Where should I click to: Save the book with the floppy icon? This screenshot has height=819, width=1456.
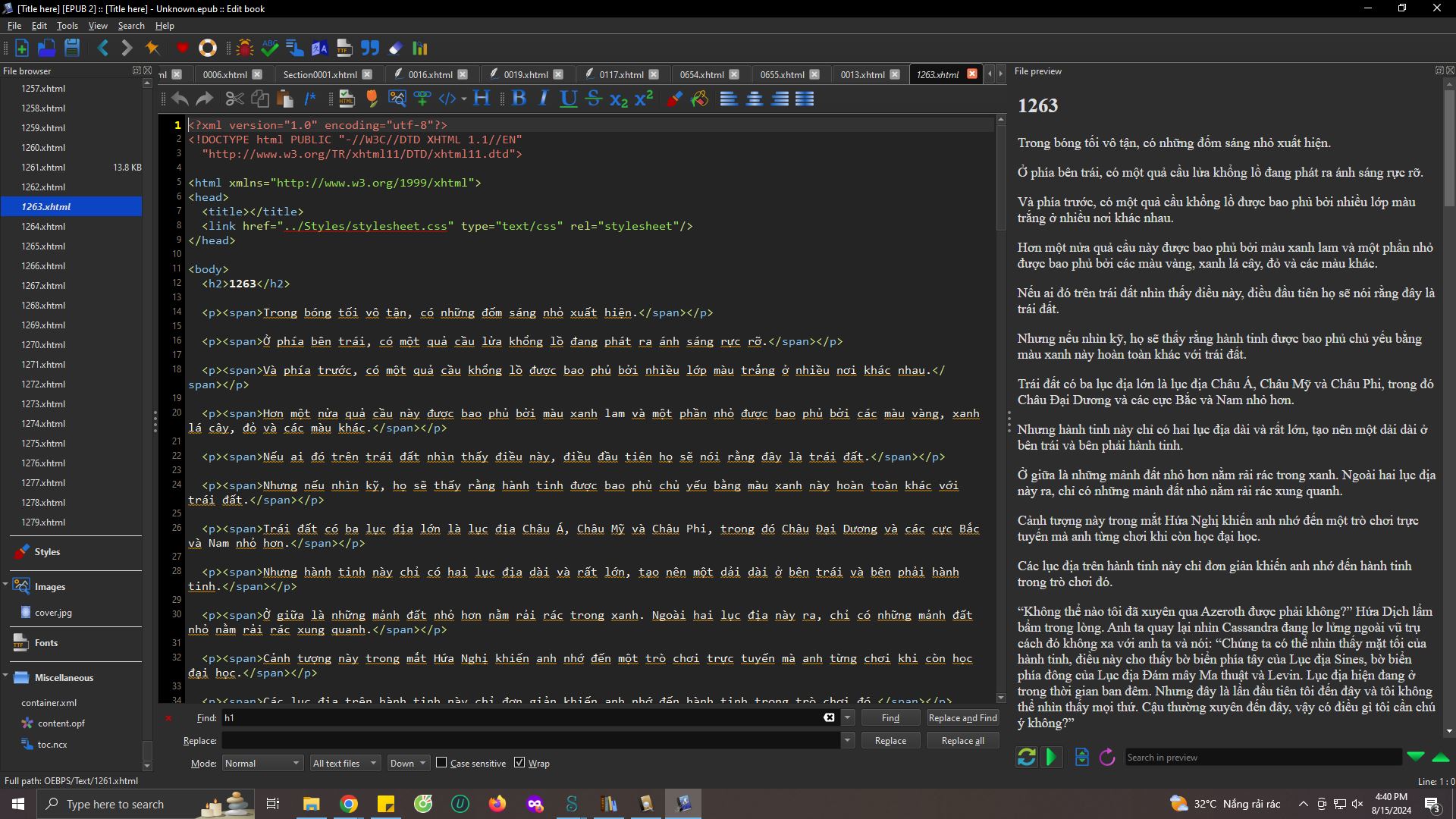tap(72, 49)
